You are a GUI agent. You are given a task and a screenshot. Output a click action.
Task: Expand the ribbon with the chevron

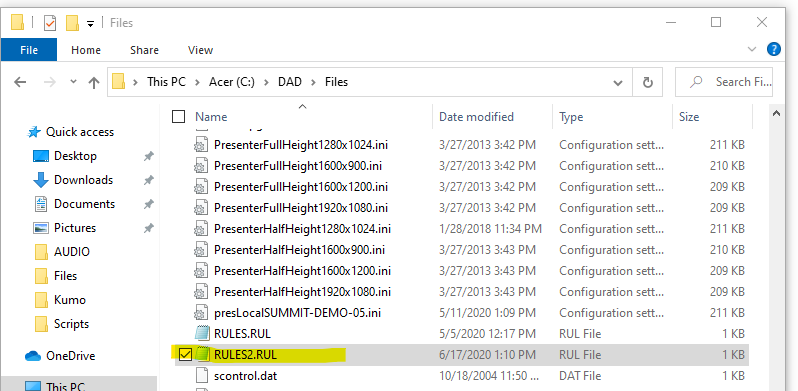click(x=752, y=49)
